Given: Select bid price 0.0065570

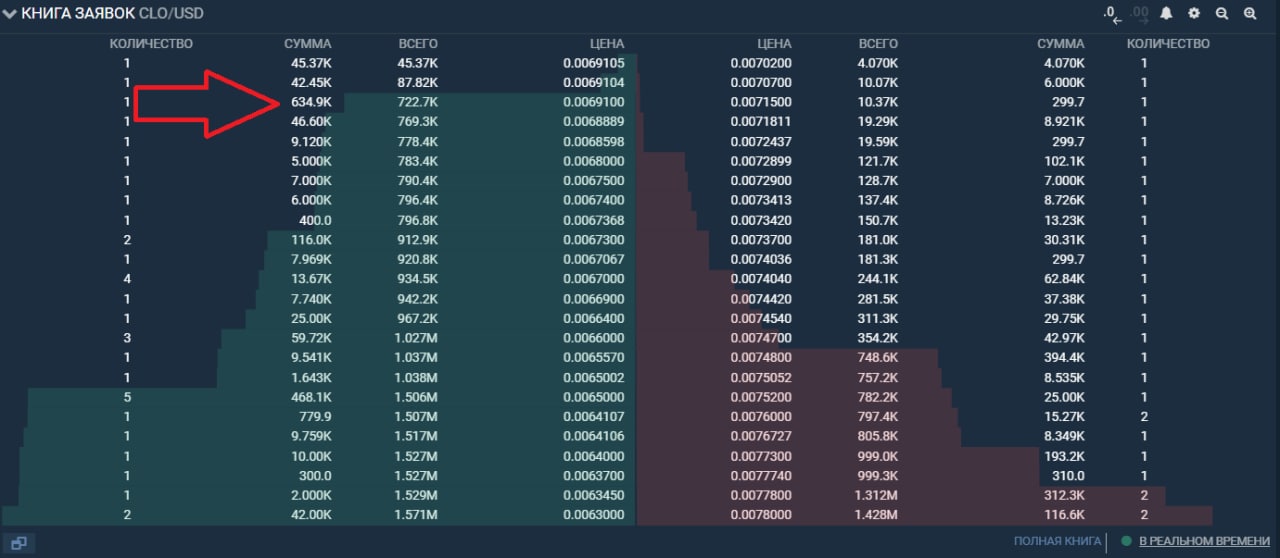Looking at the screenshot, I should (x=593, y=358).
